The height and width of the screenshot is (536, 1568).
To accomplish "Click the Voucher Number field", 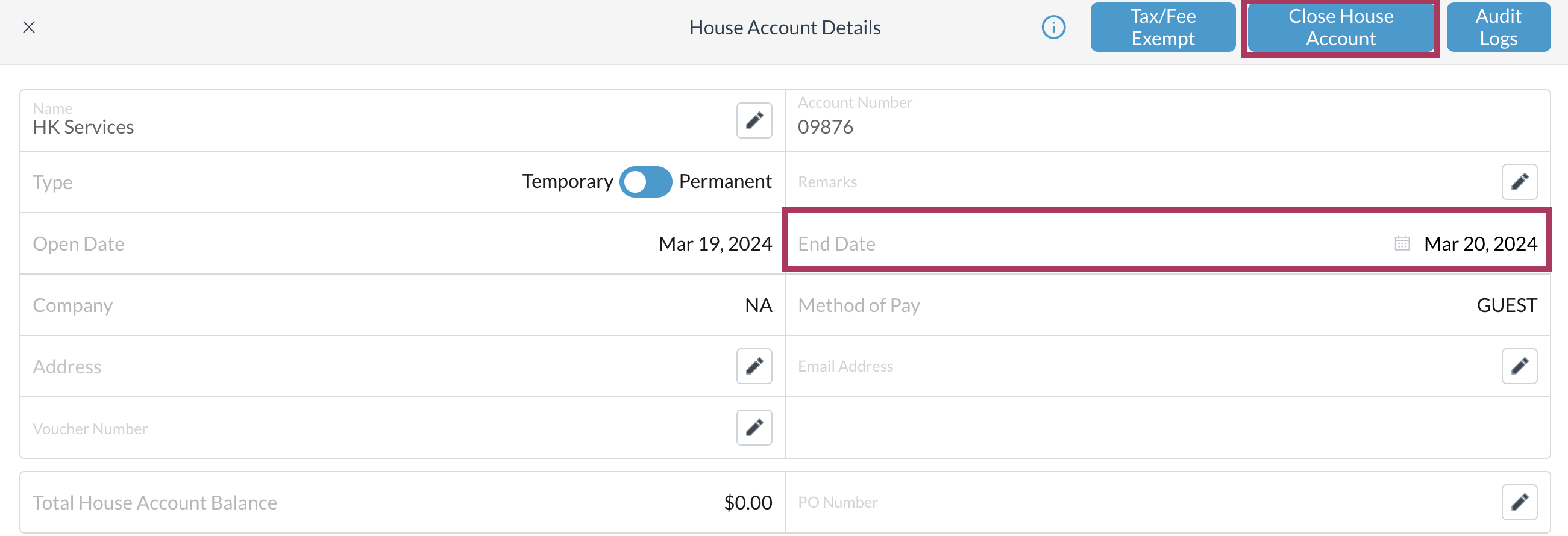I will click(x=365, y=428).
